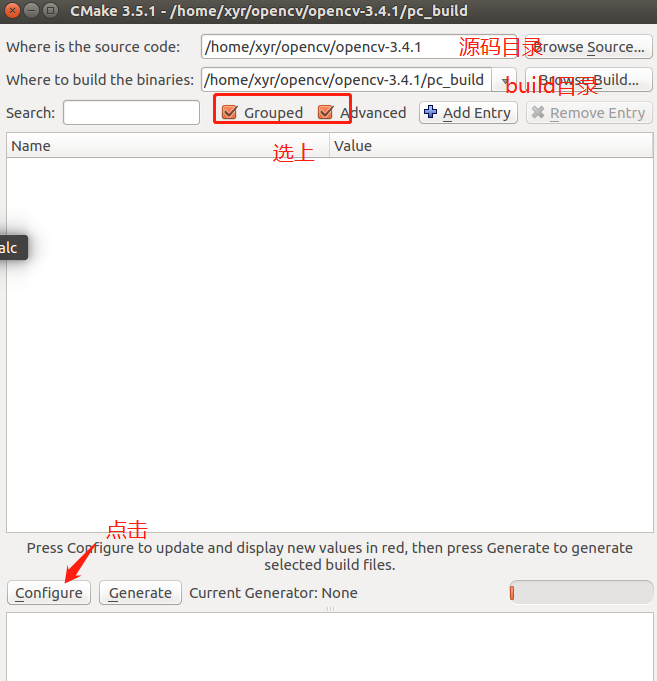Toggle the Grouped checkbox
The width and height of the screenshot is (657, 681).
pos(229,112)
